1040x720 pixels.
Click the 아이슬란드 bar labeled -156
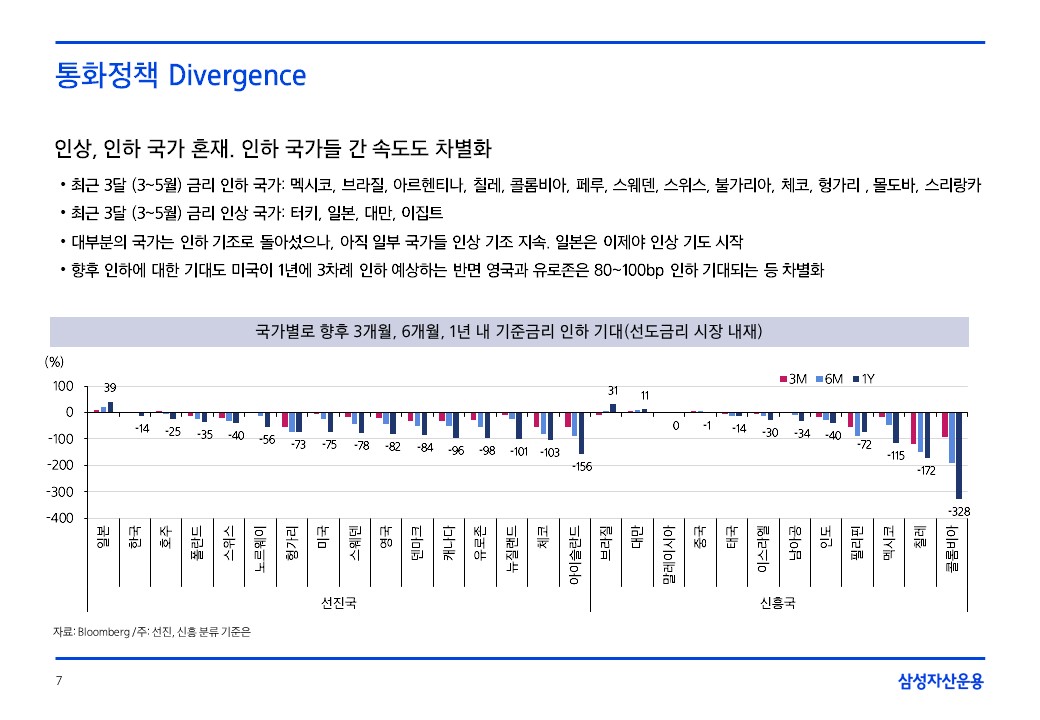pos(581,433)
